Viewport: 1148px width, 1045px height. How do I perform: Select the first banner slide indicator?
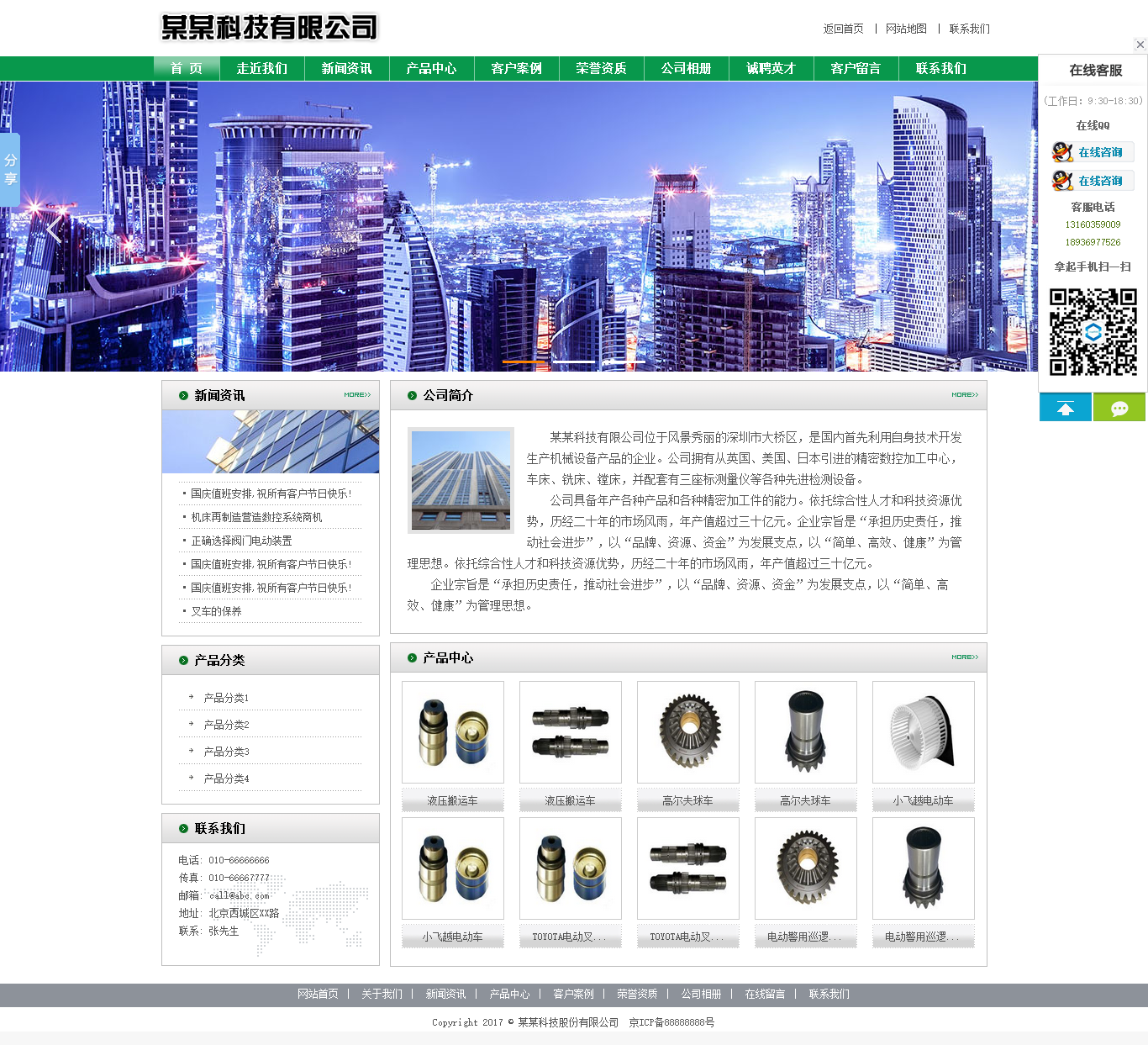[524, 362]
